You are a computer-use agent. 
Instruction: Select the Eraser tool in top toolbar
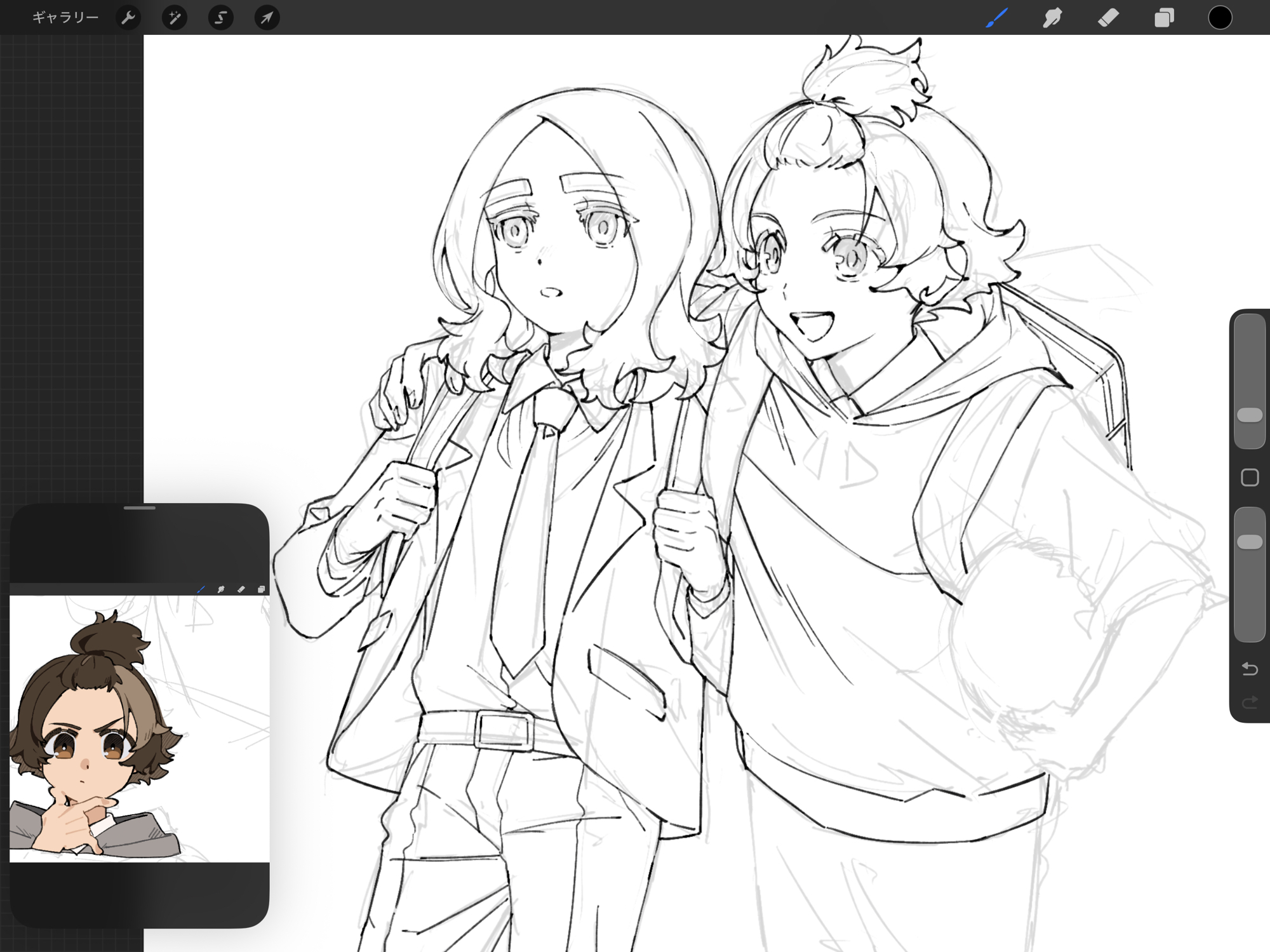[x=1108, y=18]
